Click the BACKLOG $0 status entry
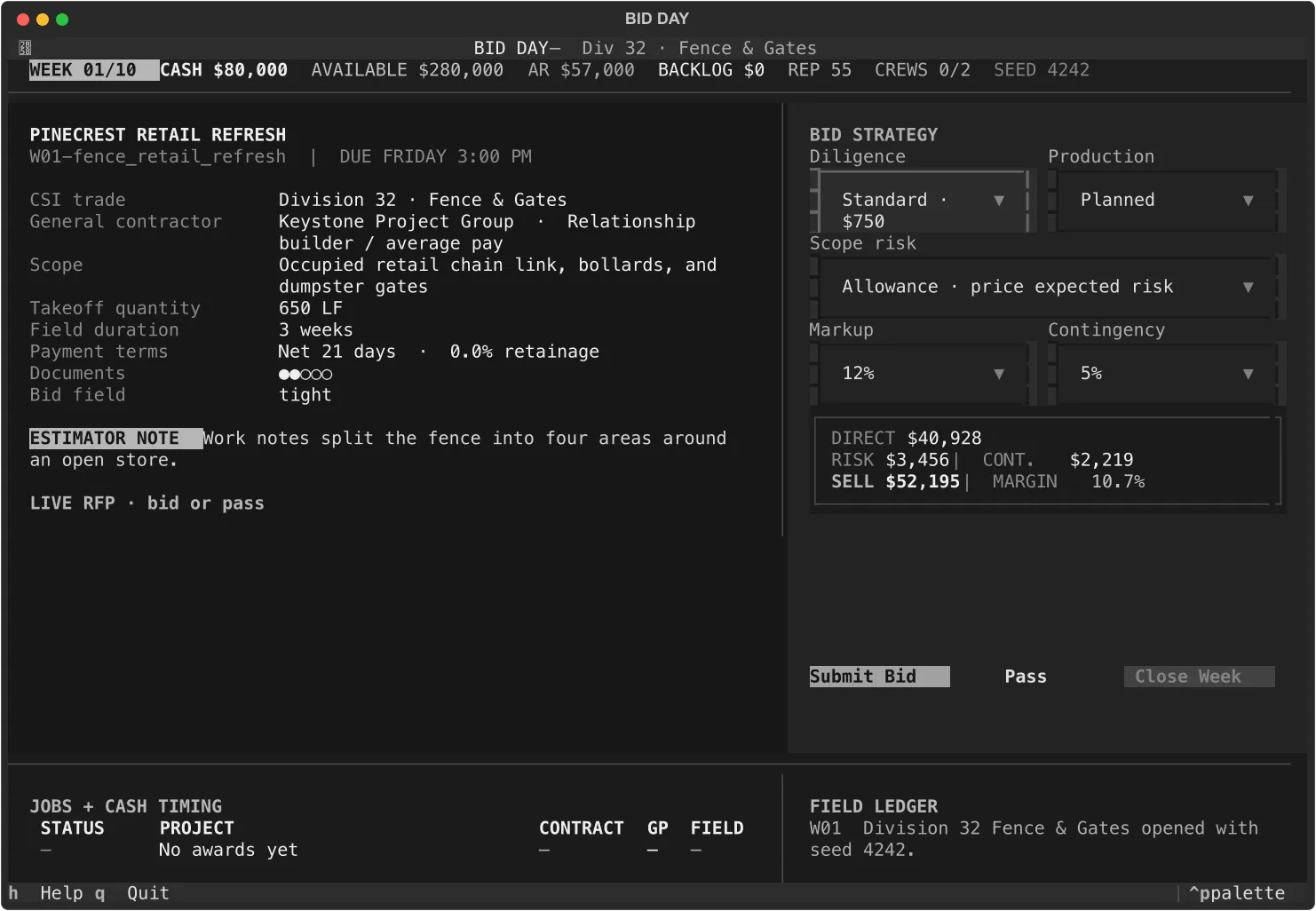The width and height of the screenshot is (1316, 911). 711,70
